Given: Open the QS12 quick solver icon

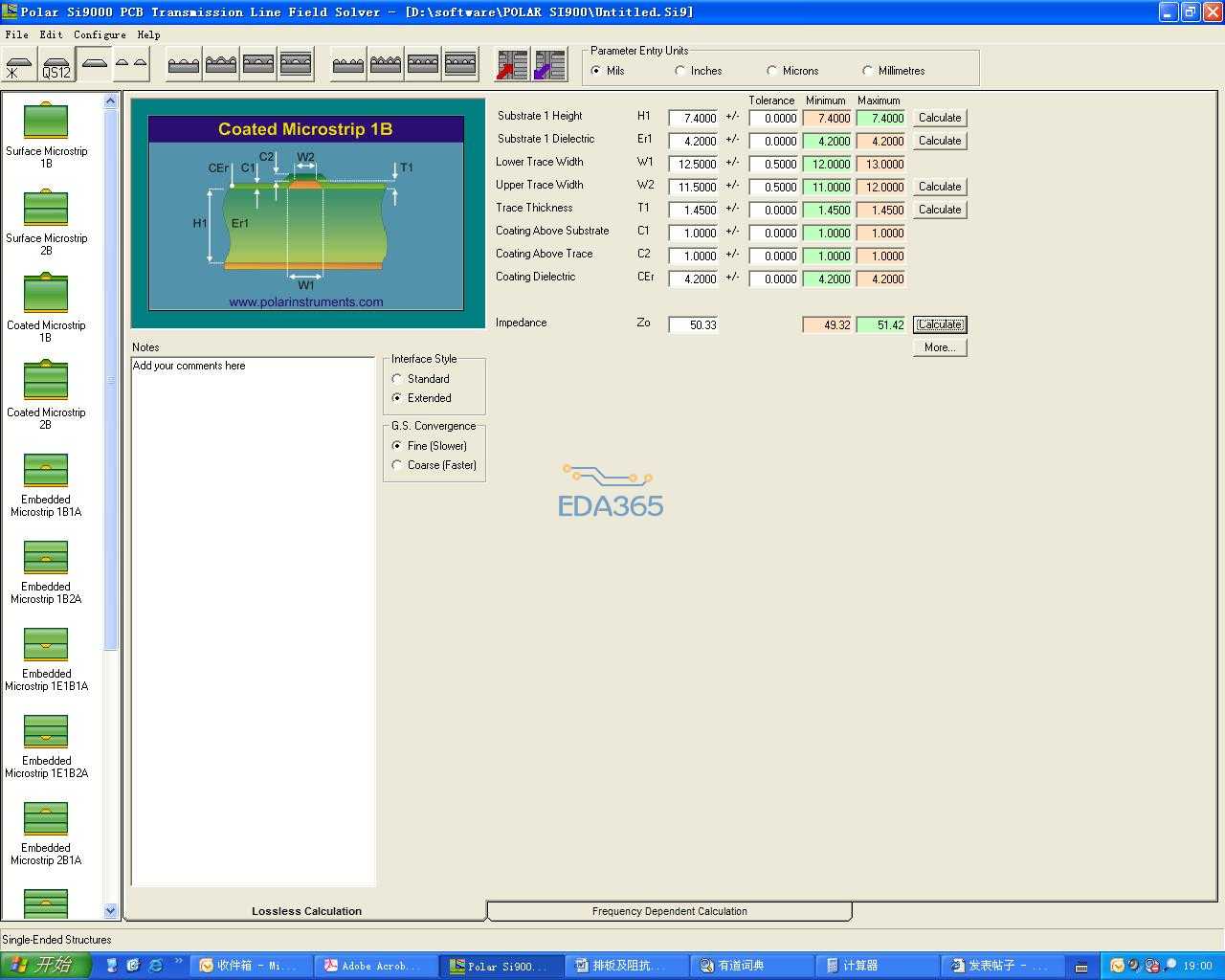Looking at the screenshot, I should pos(56,64).
